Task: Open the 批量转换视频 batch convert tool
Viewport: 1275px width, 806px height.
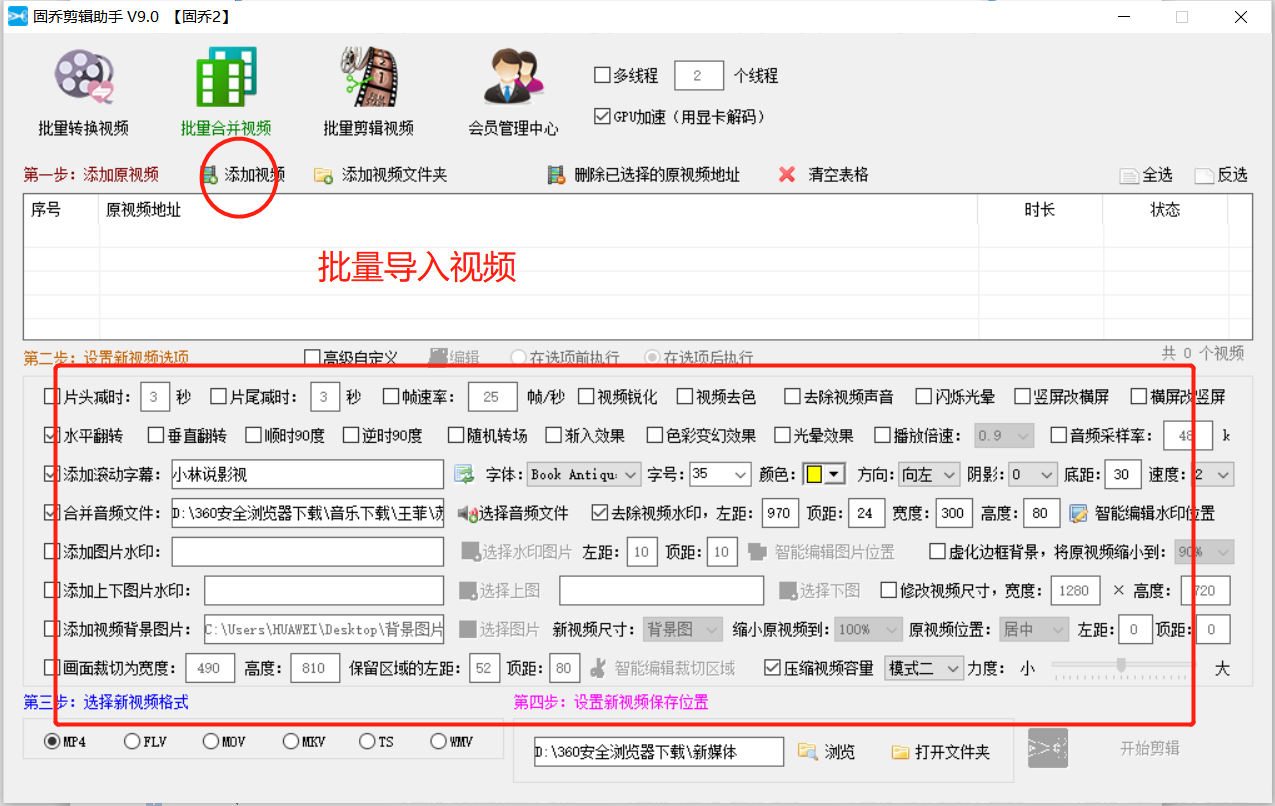Action: pos(81,90)
